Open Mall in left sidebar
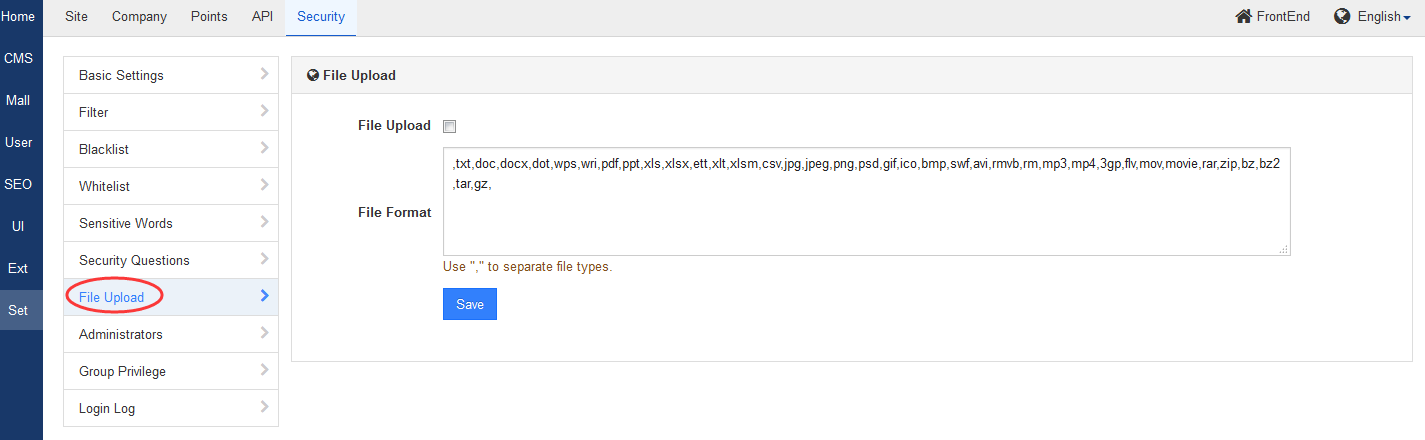 (x=18, y=101)
